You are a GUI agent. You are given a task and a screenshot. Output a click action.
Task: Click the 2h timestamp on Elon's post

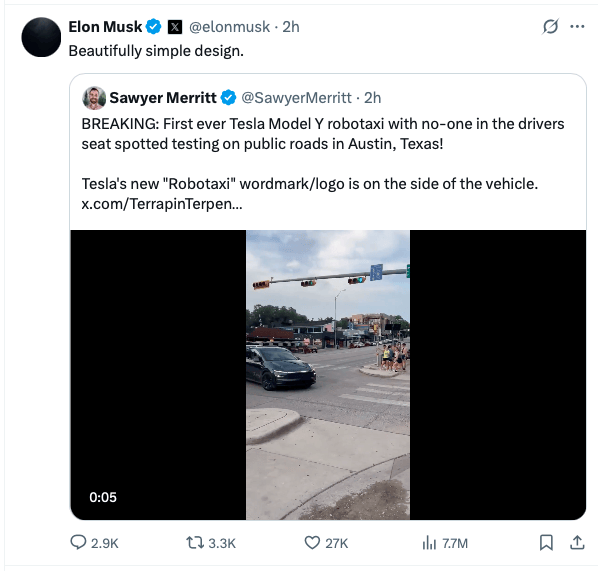coord(291,27)
